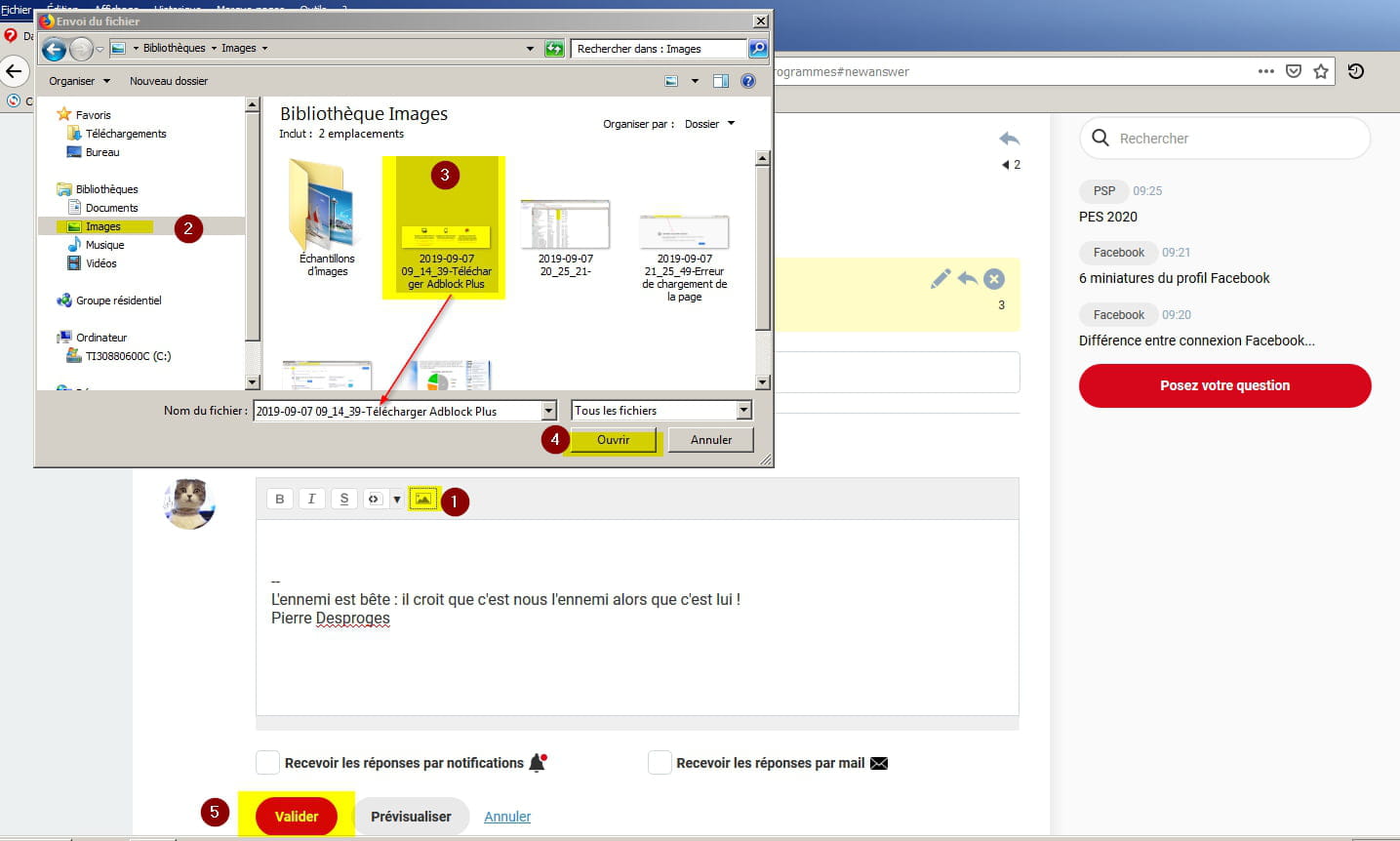The width and height of the screenshot is (1400, 841).
Task: Open 'Différence entre connexion Facebook...' topic
Action: (1197, 340)
